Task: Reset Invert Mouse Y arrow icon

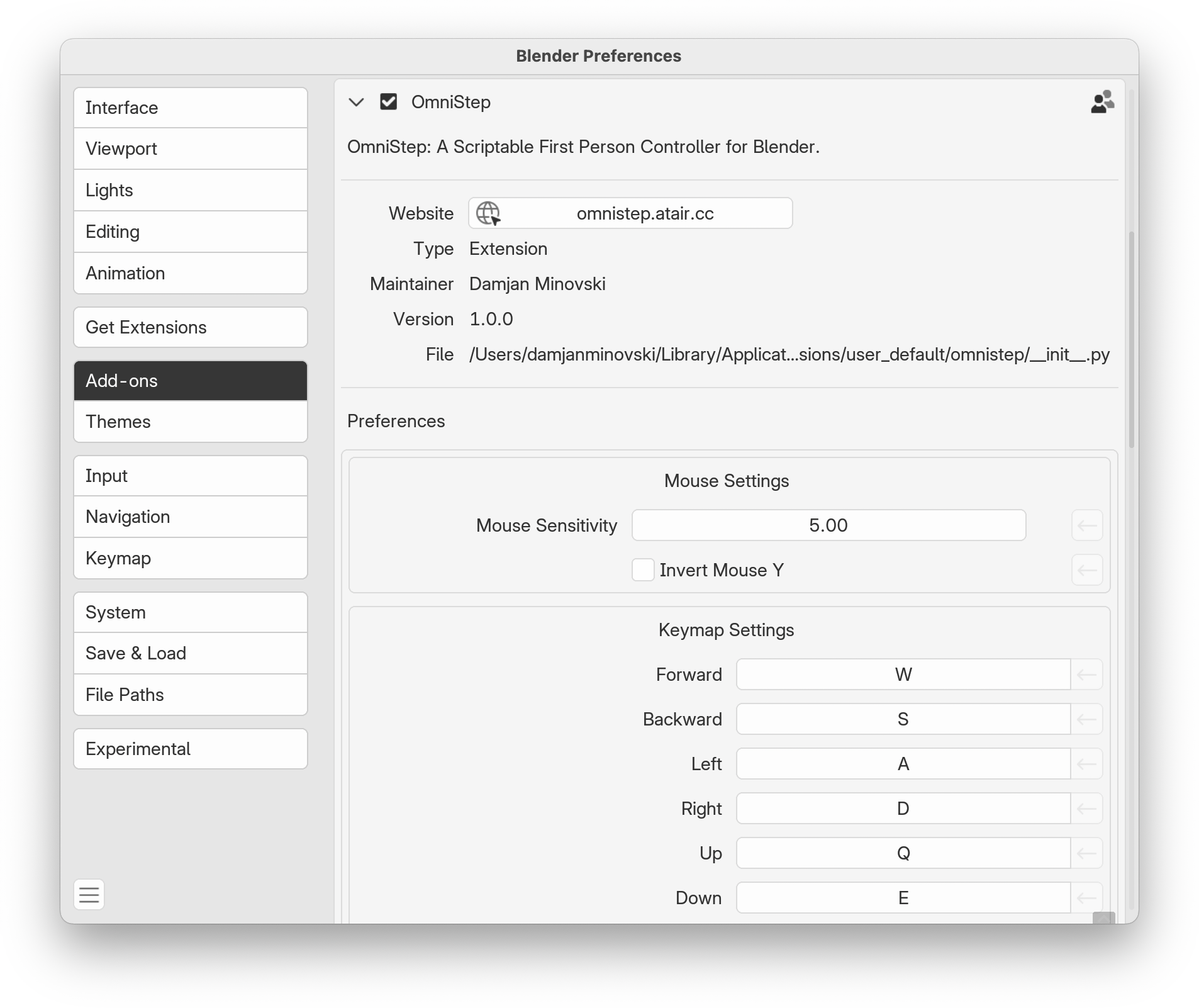Action: [x=1087, y=570]
